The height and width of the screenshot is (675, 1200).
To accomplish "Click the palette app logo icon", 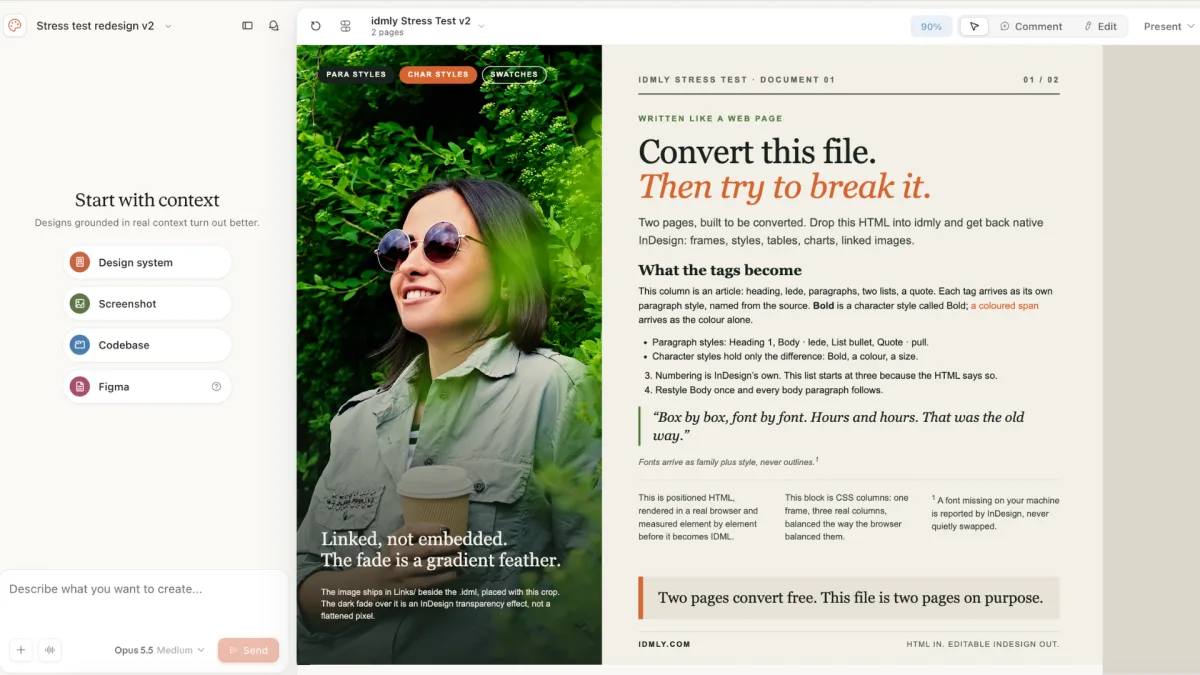I will click(15, 26).
